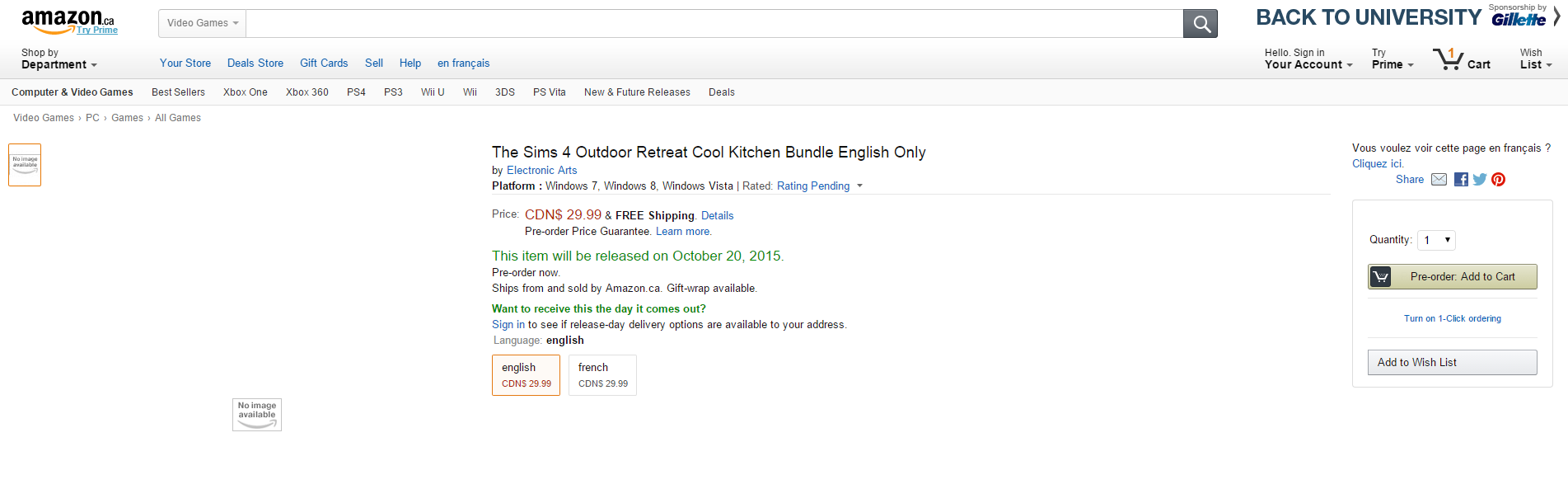1568x489 pixels.
Task: Share this product on Facebook
Action: click(x=1461, y=180)
